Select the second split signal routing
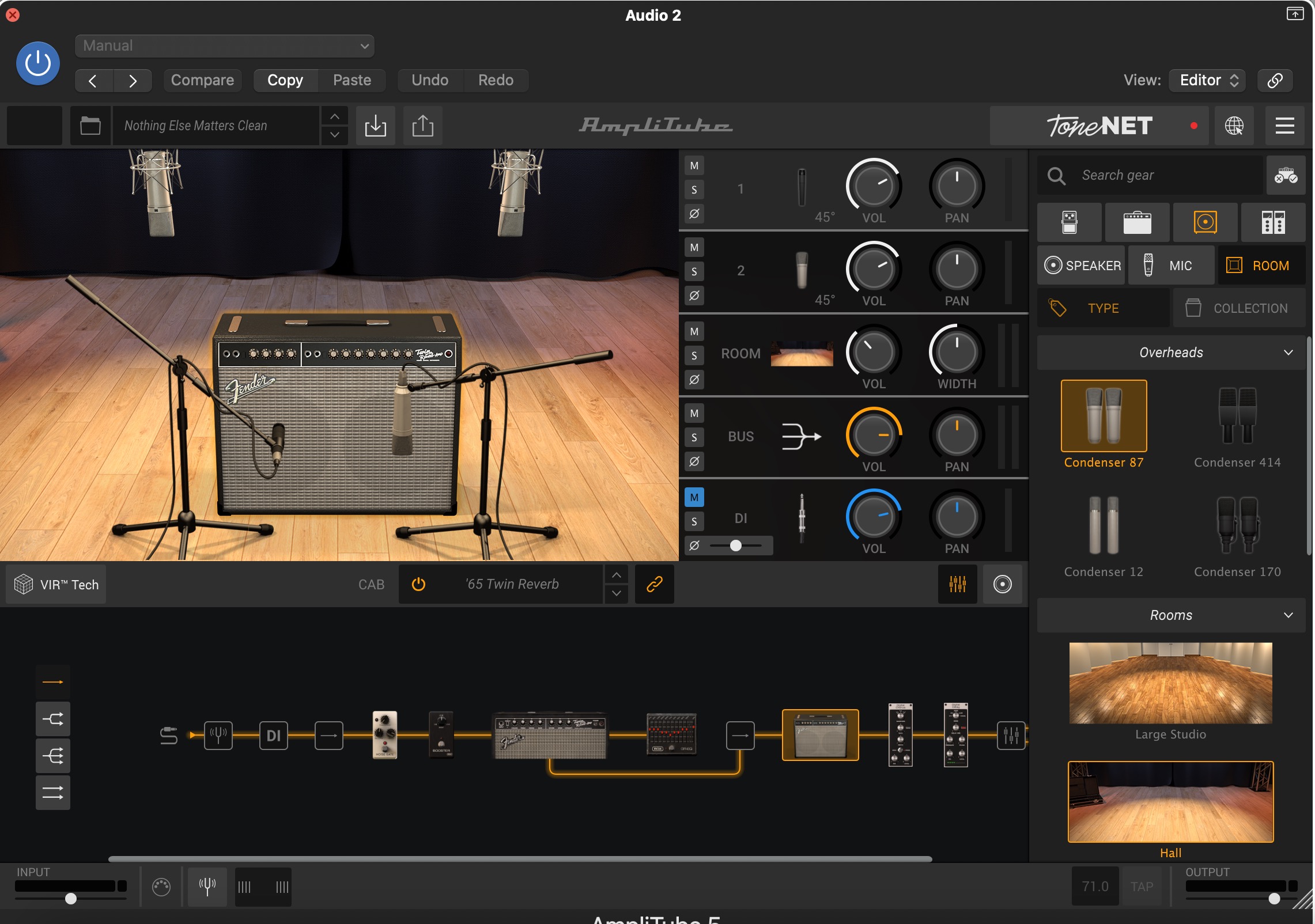1315x924 pixels. pos(53,719)
